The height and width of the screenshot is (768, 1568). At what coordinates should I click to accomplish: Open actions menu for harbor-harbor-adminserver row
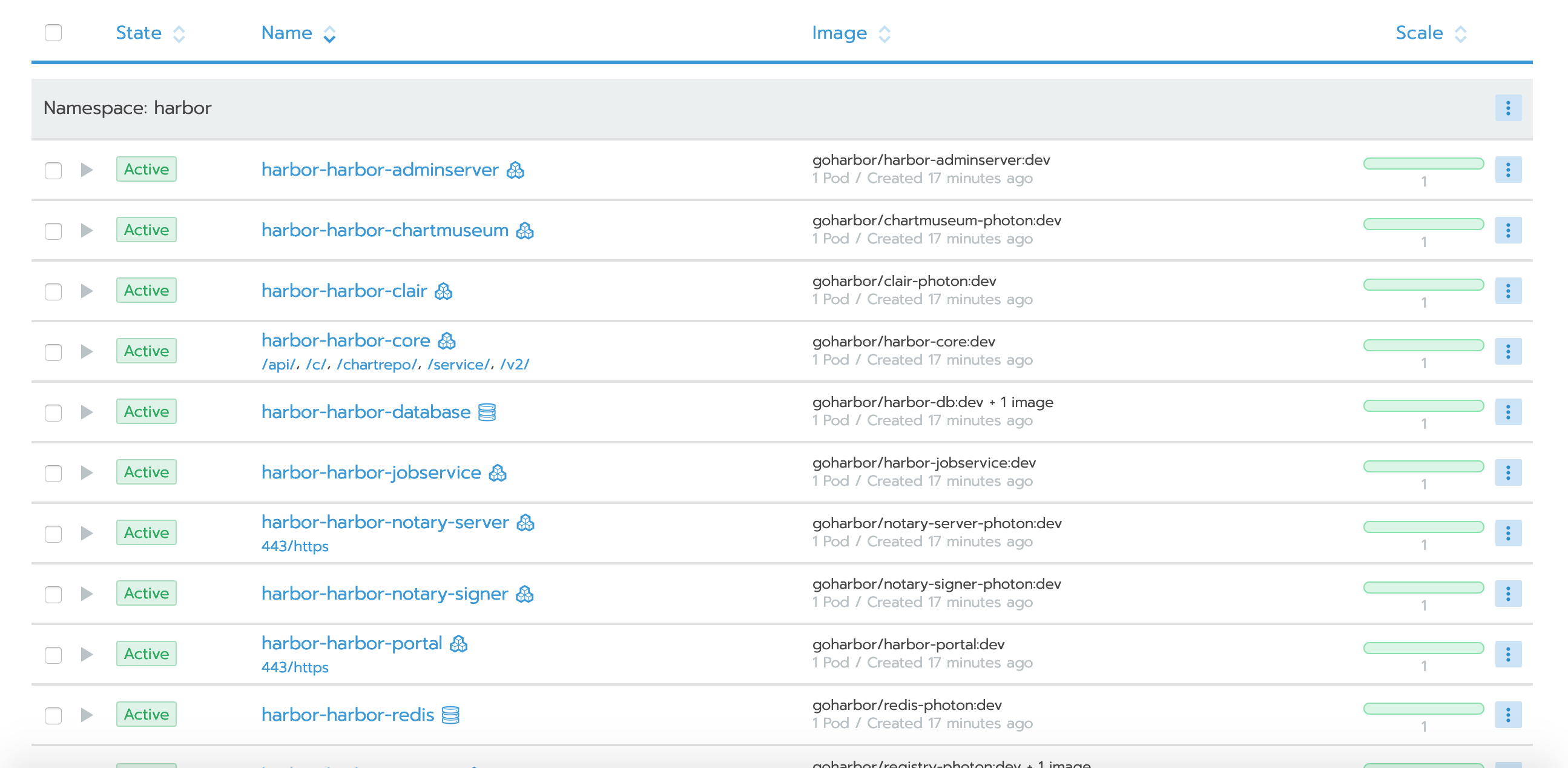click(1508, 170)
